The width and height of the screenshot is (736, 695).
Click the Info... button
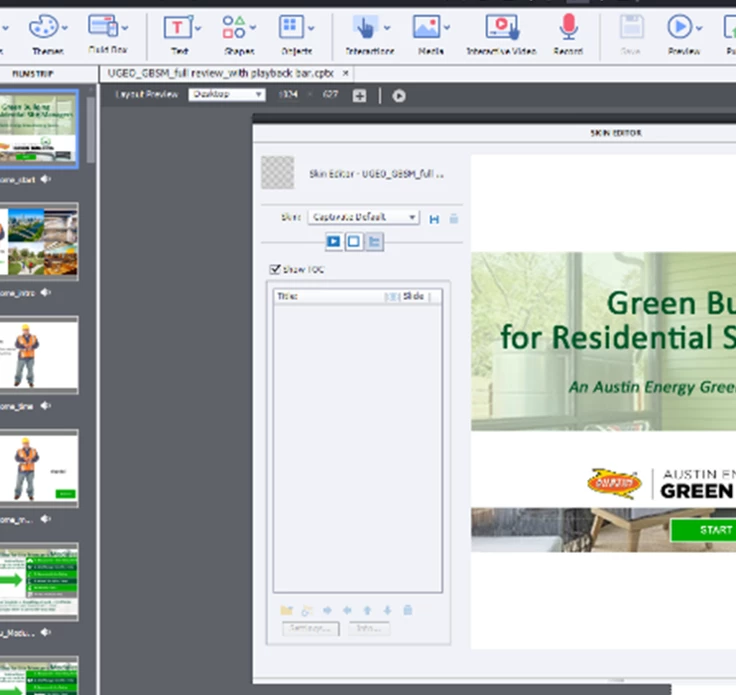click(x=369, y=628)
